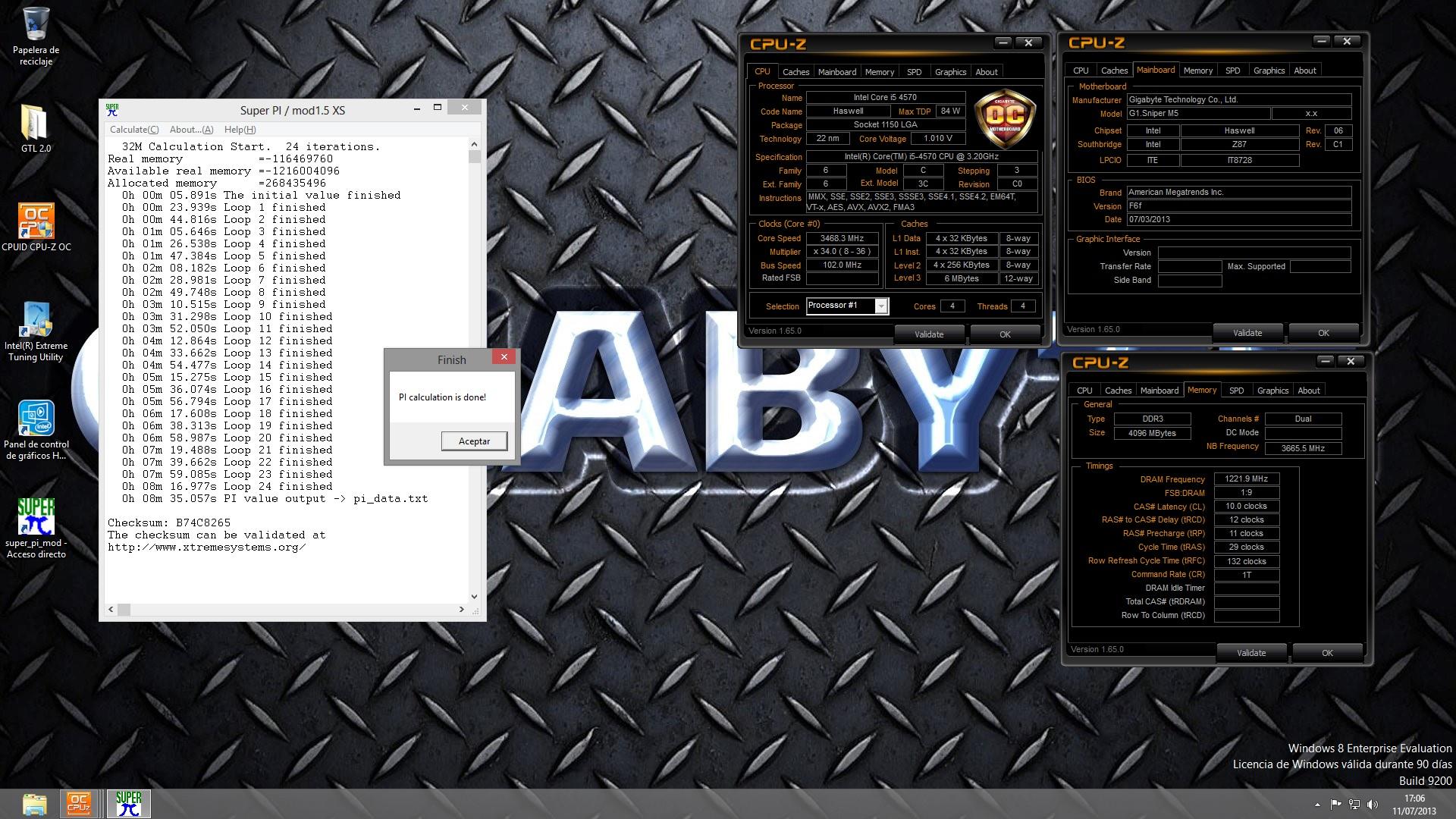Maximize the Super PI window
Screen dimensions: 1456x819
[438, 108]
